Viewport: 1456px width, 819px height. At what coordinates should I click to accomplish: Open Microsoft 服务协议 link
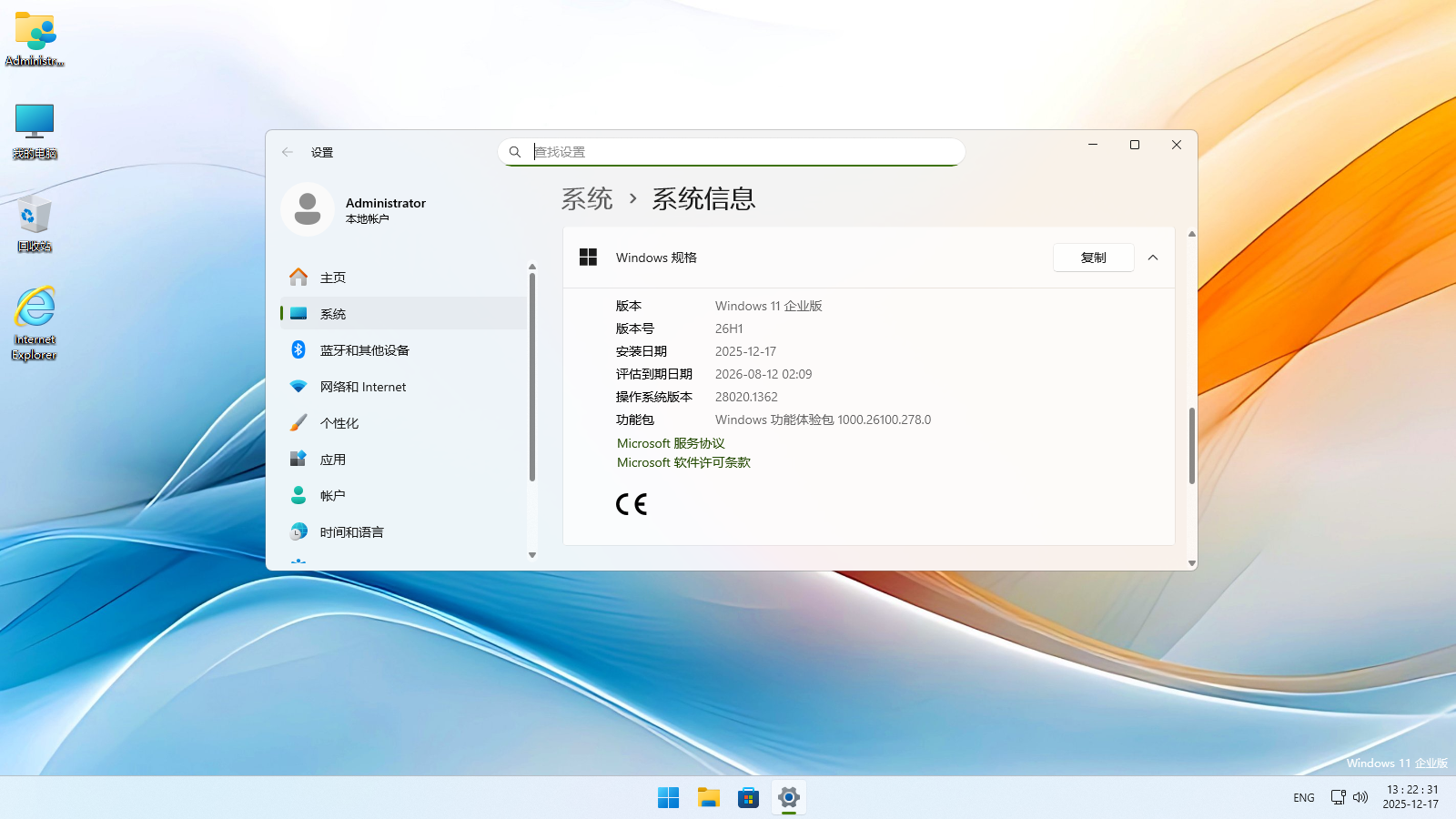(x=671, y=443)
